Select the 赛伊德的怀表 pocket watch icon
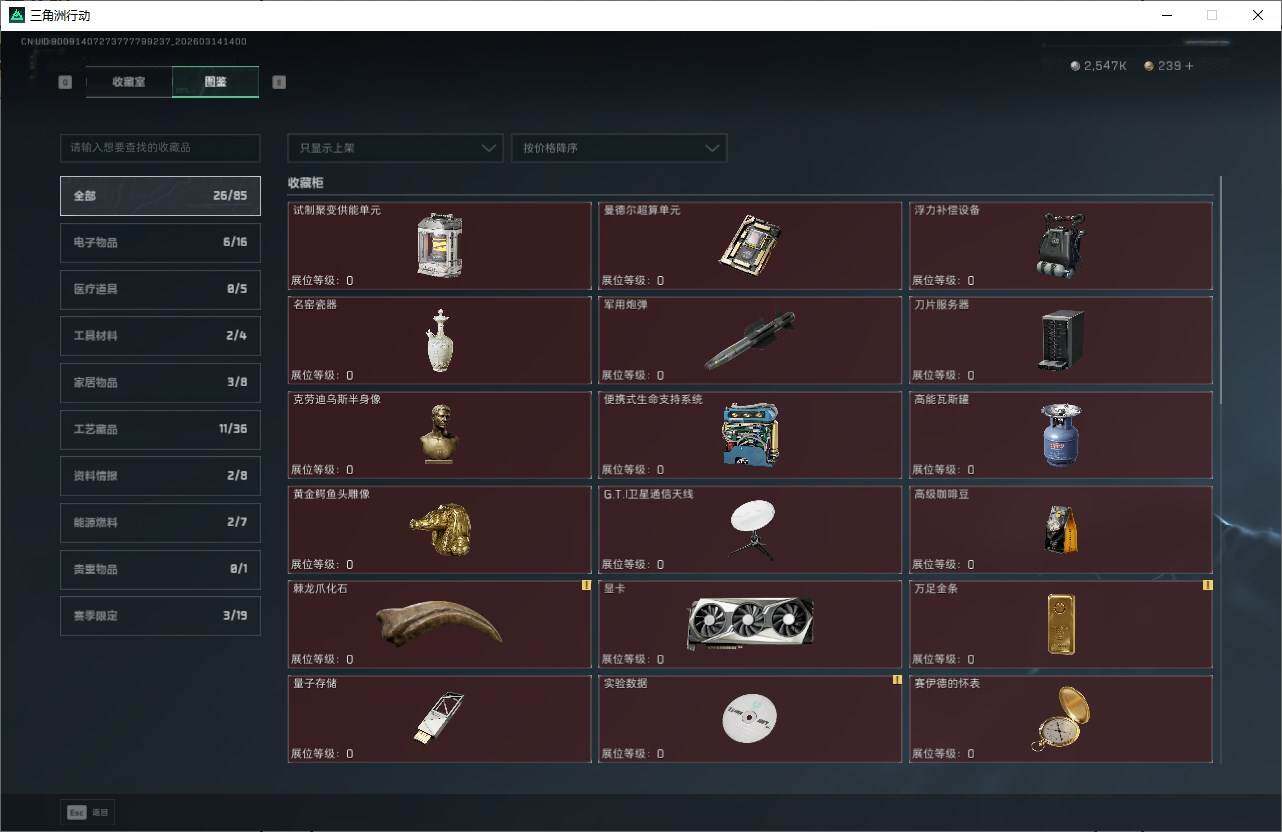1282x832 pixels. point(1062,718)
